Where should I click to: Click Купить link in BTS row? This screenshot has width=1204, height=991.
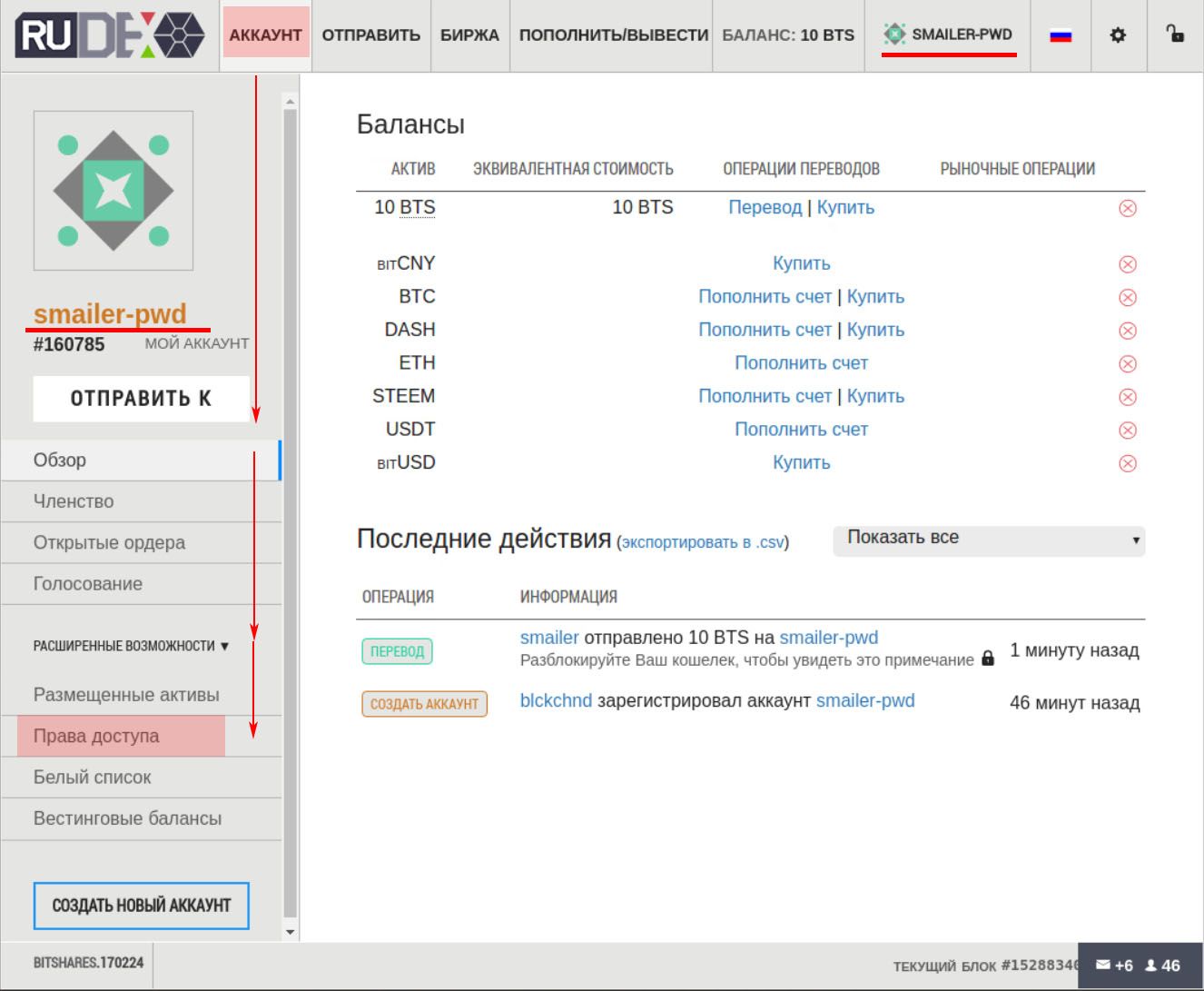[x=845, y=207]
